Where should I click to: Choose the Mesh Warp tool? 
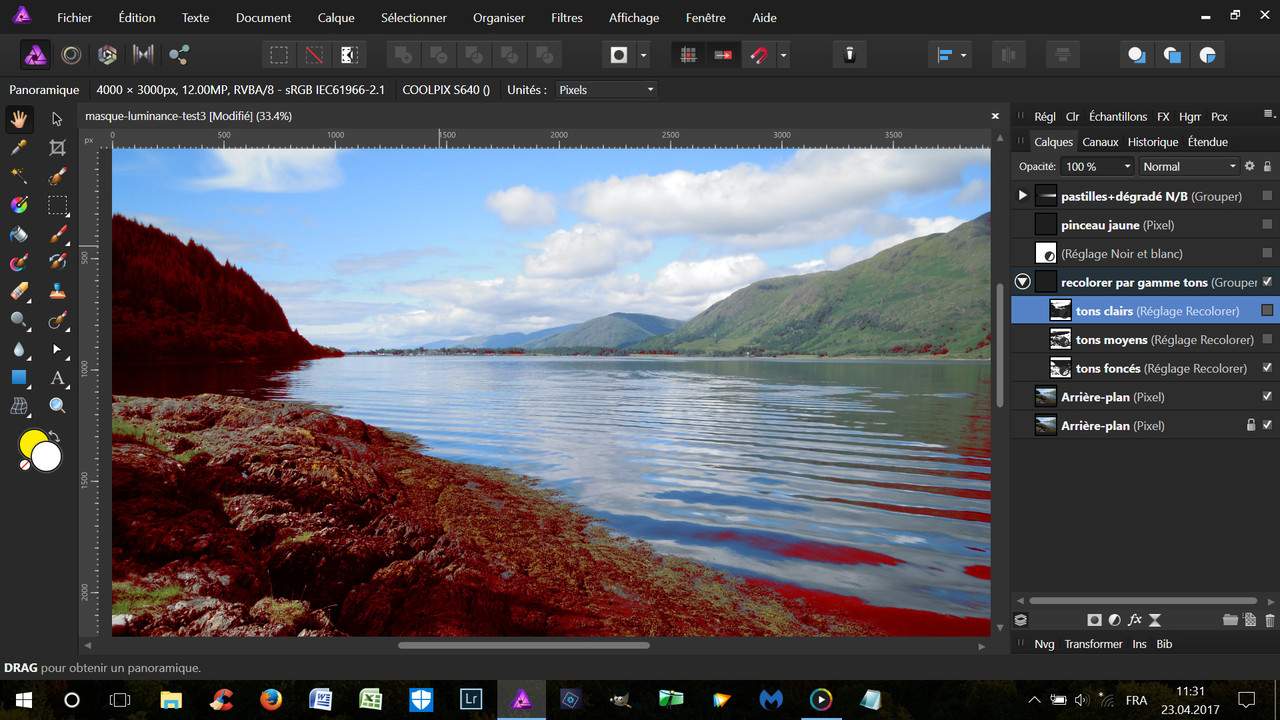18,406
